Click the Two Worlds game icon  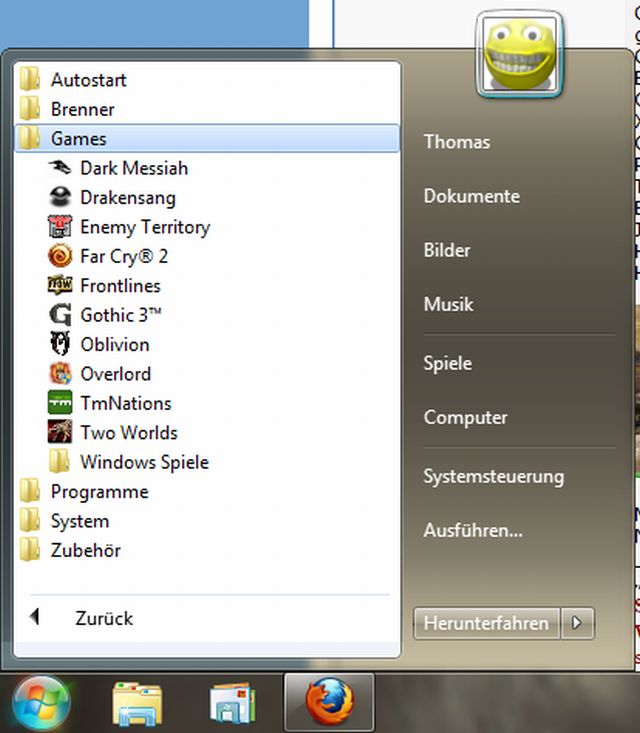pyautogui.click(x=60, y=432)
